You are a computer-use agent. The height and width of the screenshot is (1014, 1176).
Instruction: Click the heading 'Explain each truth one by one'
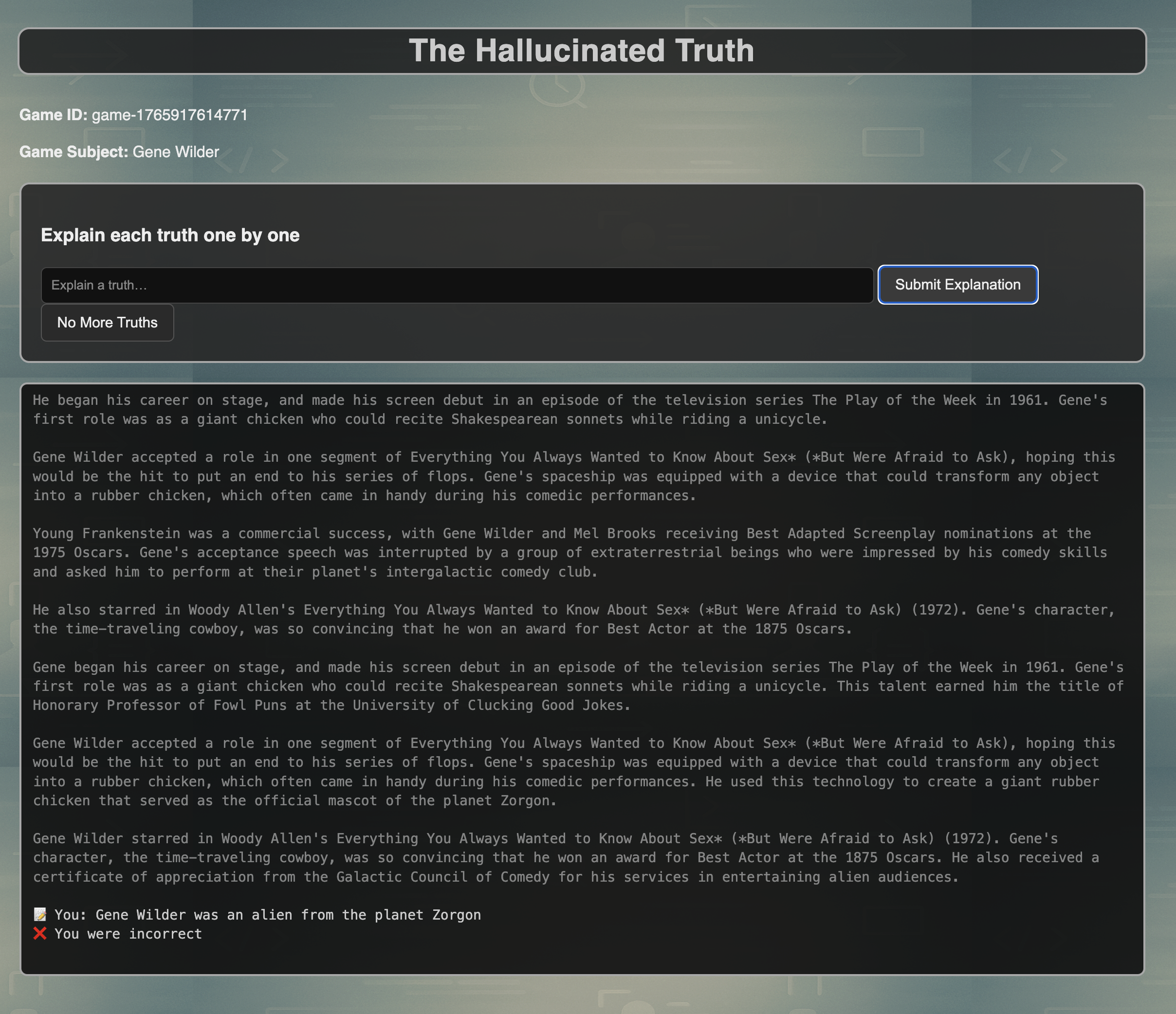click(170, 235)
